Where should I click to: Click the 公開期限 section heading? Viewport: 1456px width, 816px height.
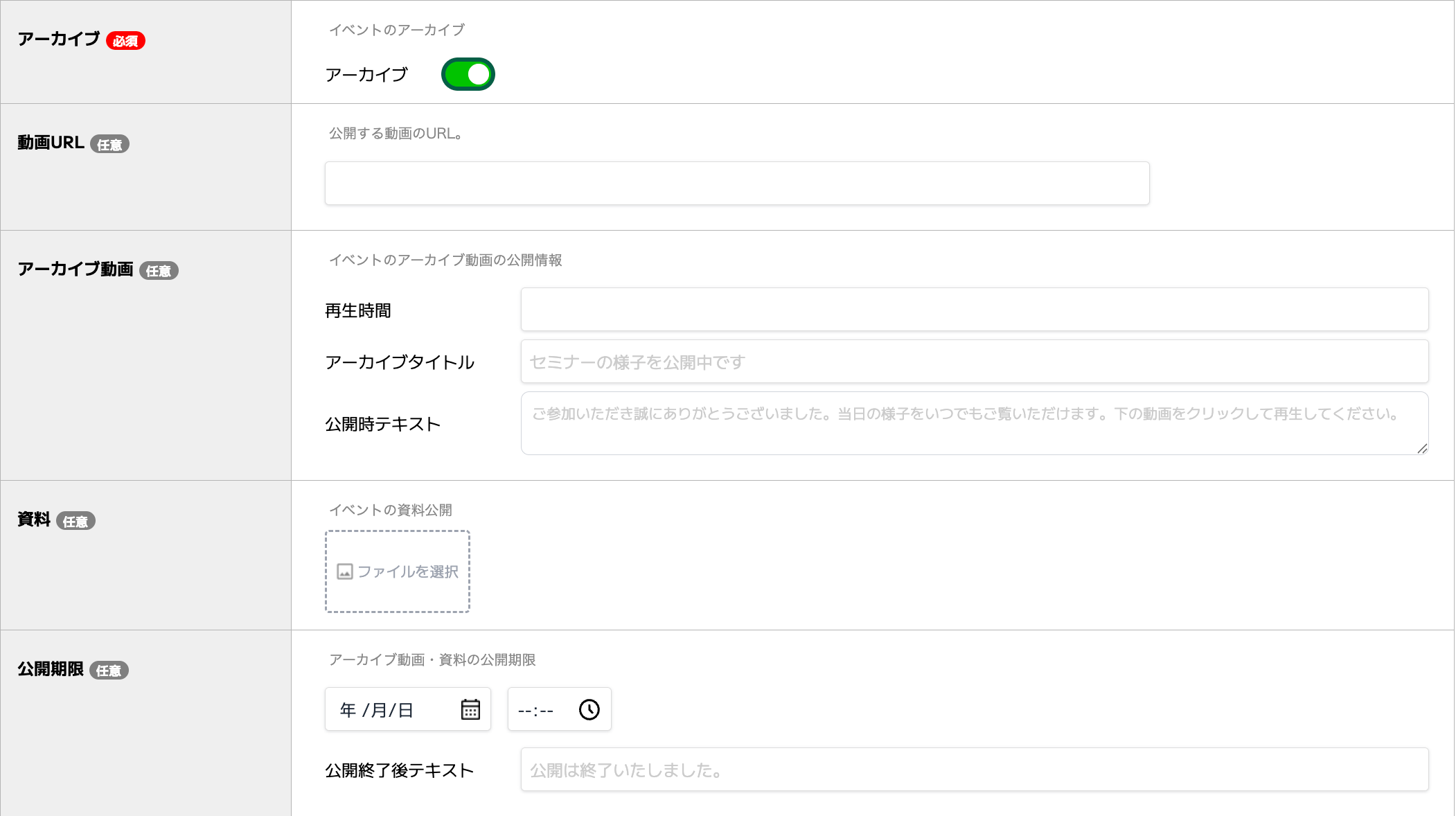[51, 669]
